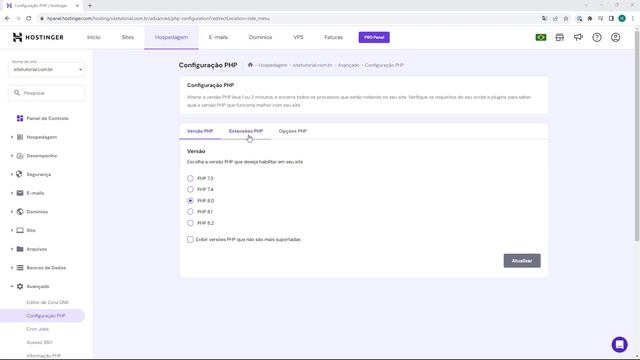Open the help question mark icon
This screenshot has height=360, width=640.
[x=597, y=38]
